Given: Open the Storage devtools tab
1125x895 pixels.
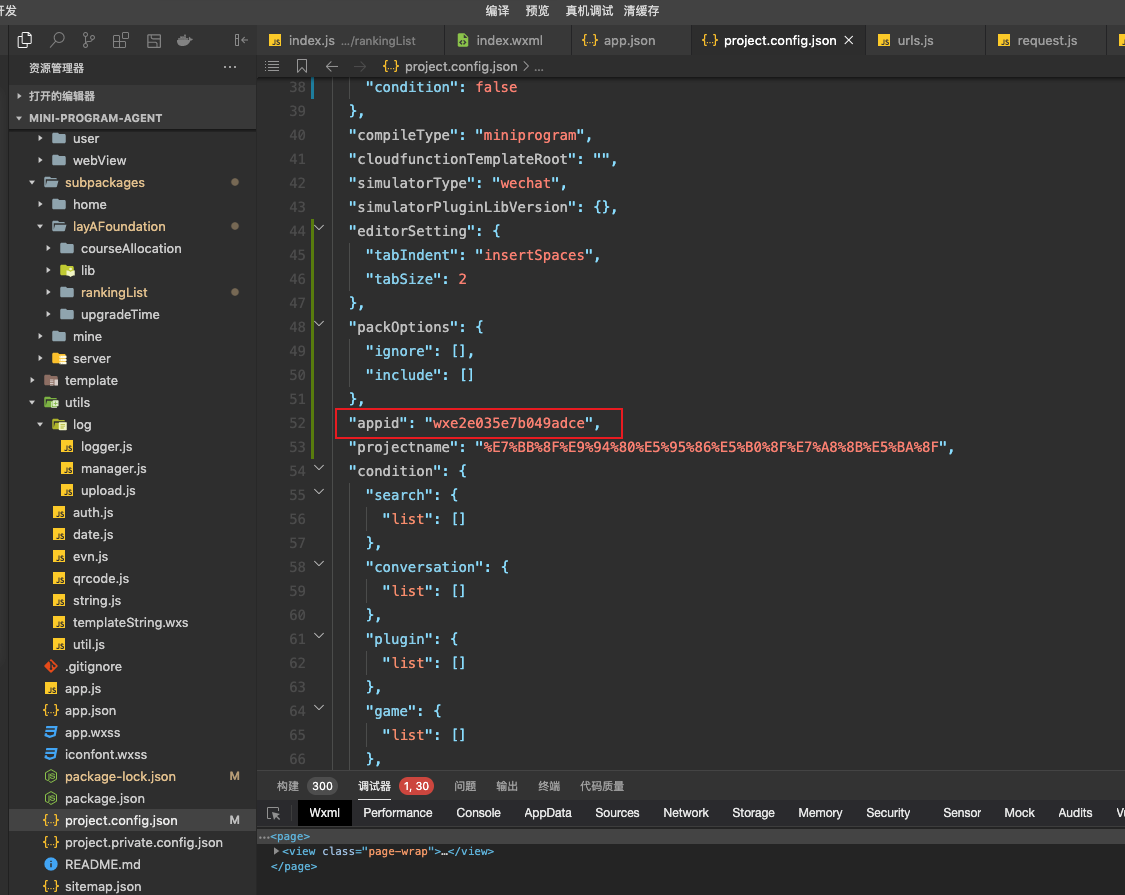Looking at the screenshot, I should click(753, 812).
